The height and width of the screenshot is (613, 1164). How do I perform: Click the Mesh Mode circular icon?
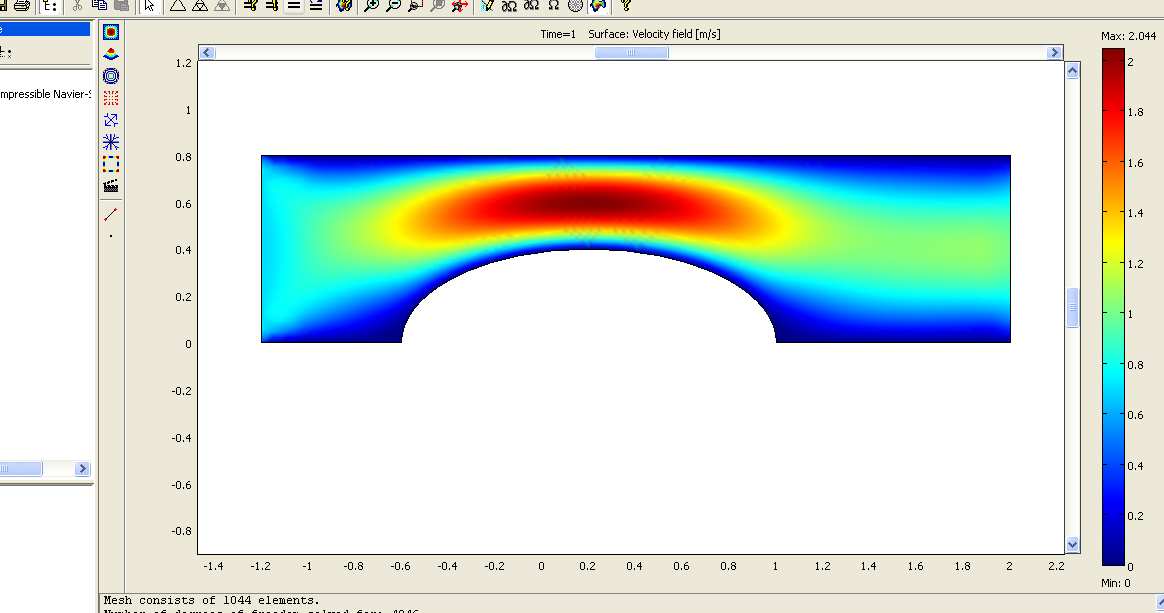coord(575,6)
